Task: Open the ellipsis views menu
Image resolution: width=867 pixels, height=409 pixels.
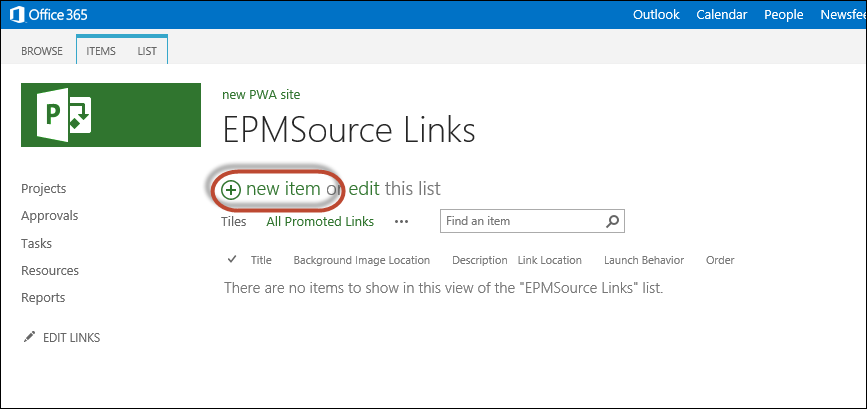Action: coord(401,222)
